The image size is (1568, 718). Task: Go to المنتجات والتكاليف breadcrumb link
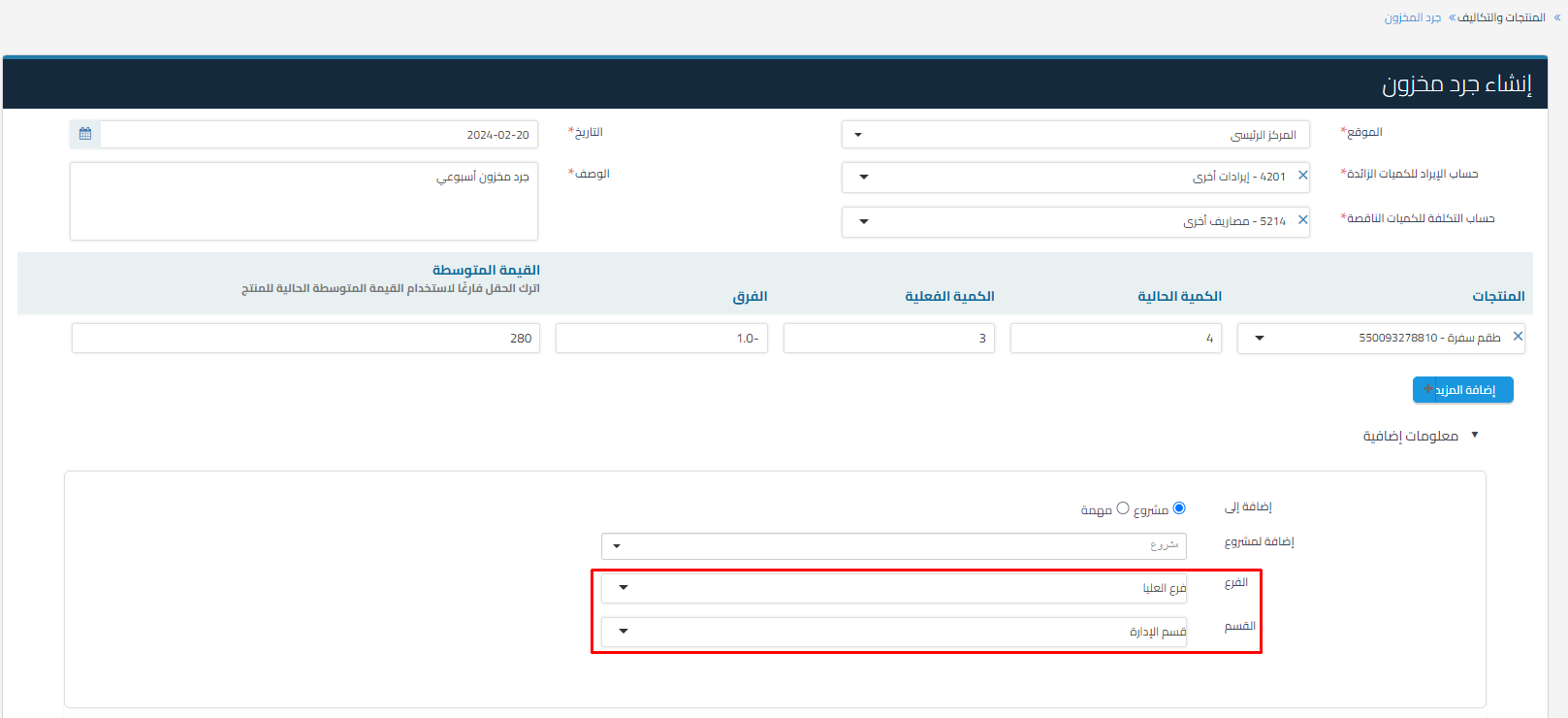[x=1501, y=17]
